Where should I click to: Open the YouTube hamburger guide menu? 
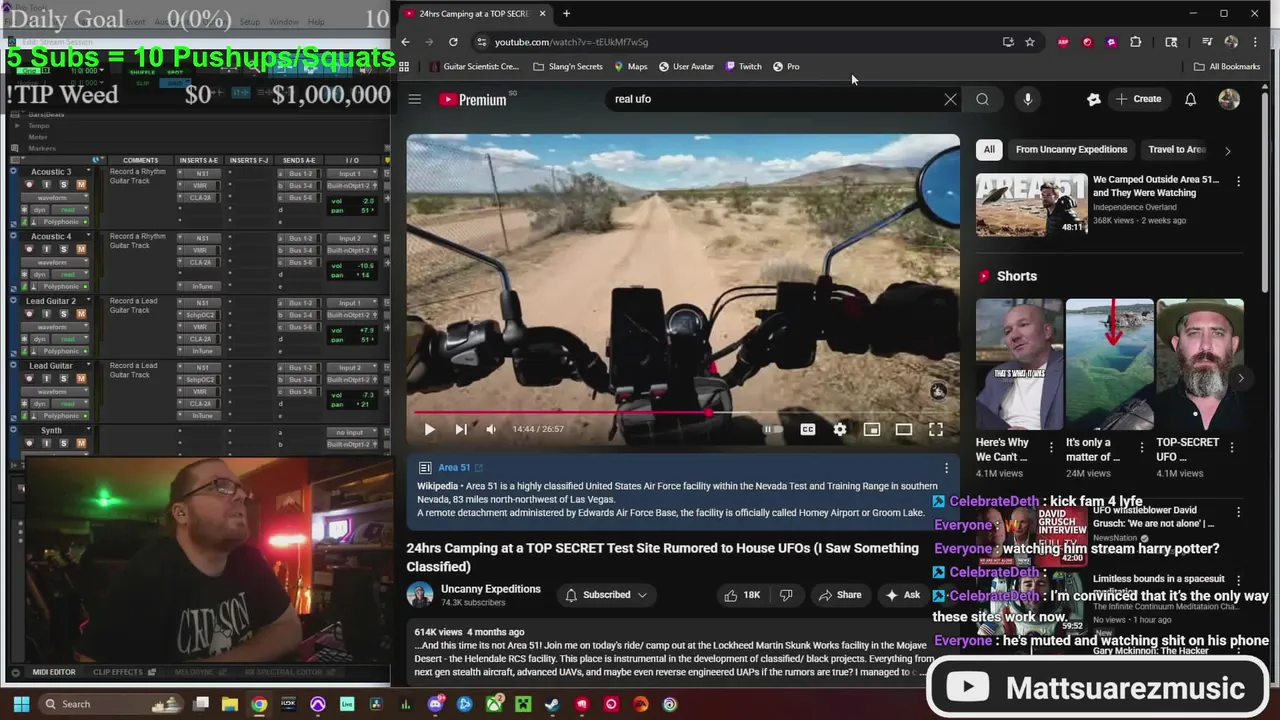415,99
